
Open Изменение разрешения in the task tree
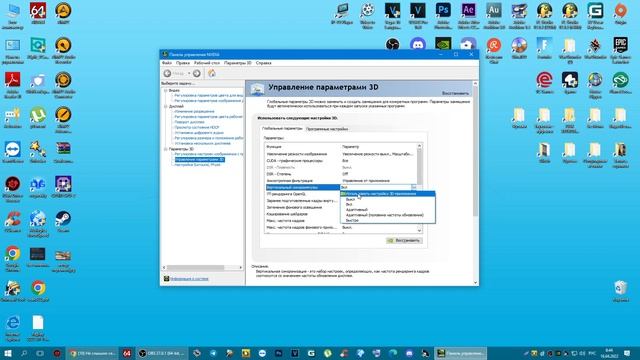[194, 111]
